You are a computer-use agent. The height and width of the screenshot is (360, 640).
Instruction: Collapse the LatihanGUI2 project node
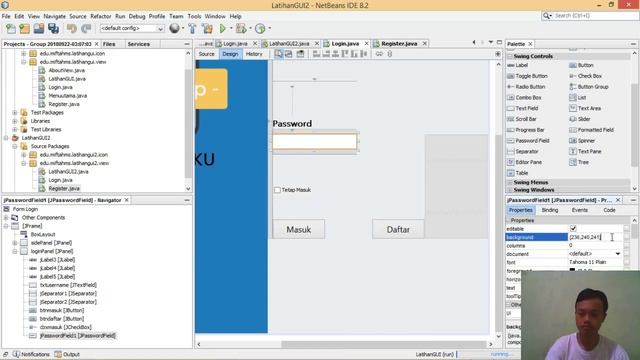[x=6, y=138]
